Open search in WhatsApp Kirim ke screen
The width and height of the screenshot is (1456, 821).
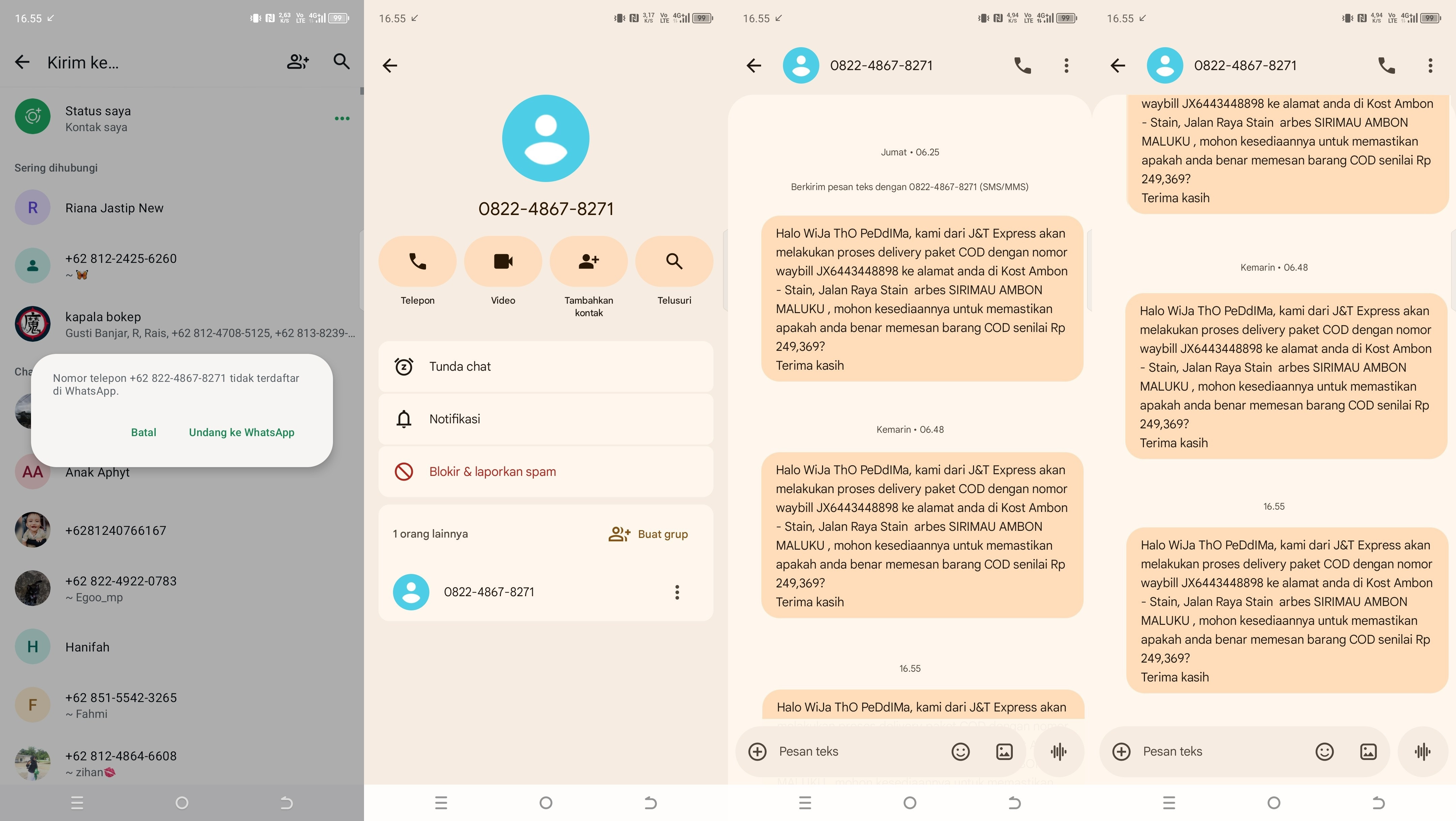pyautogui.click(x=341, y=62)
